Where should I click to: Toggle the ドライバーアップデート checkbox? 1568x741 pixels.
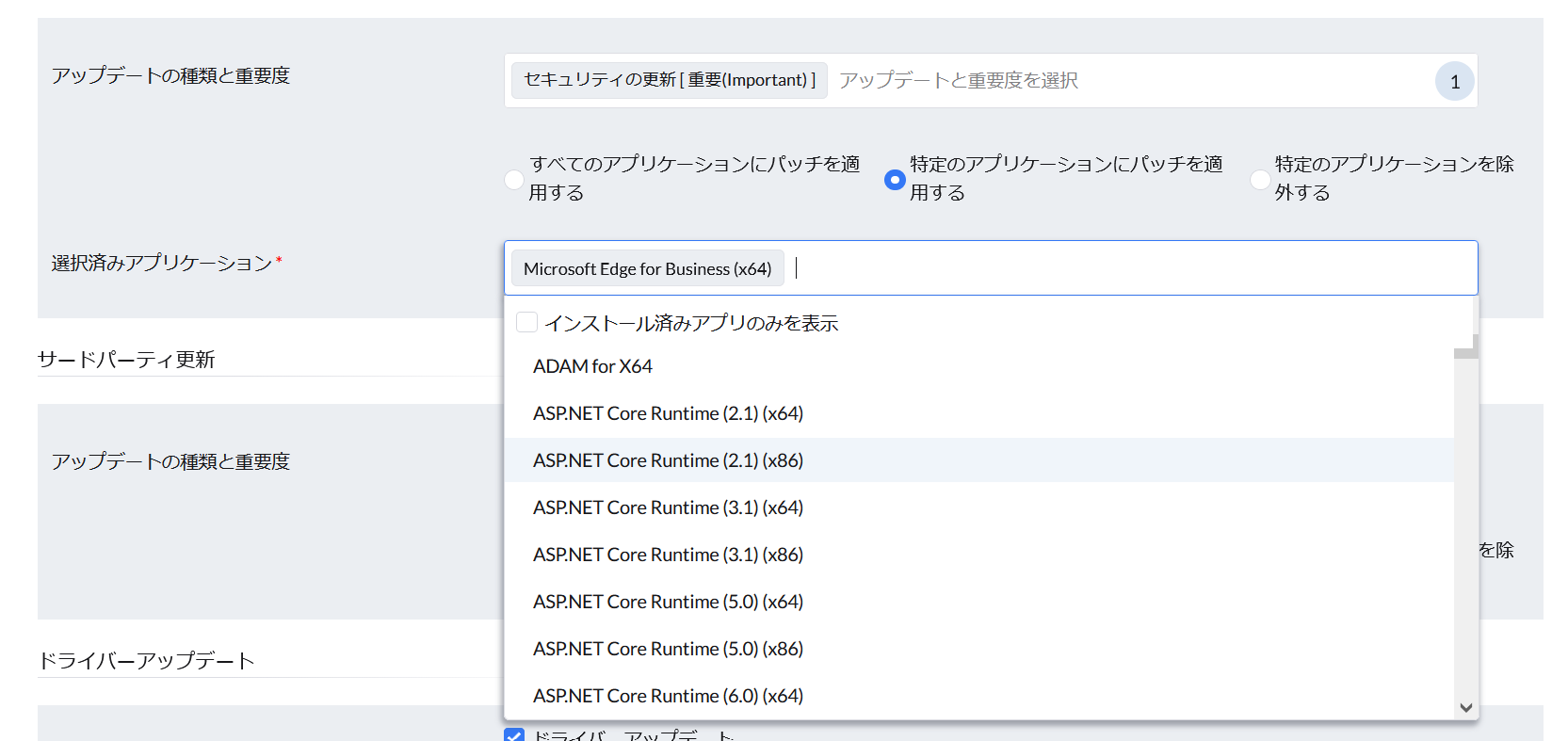514,734
